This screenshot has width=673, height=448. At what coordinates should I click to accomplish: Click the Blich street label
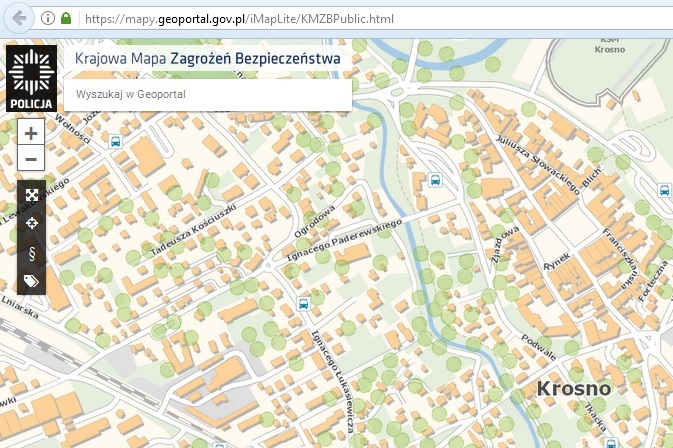591,177
